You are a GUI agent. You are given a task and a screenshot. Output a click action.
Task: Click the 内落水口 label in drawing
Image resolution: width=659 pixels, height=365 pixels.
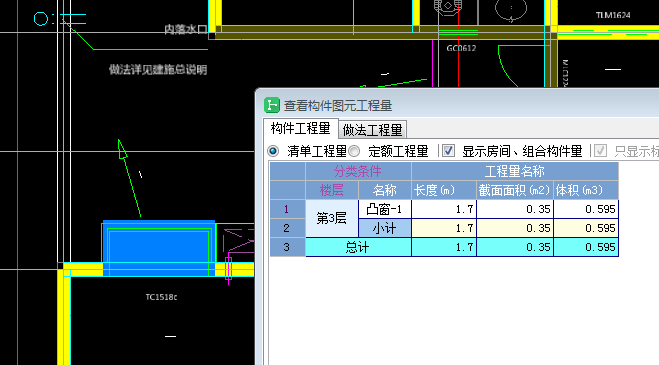[185, 29]
